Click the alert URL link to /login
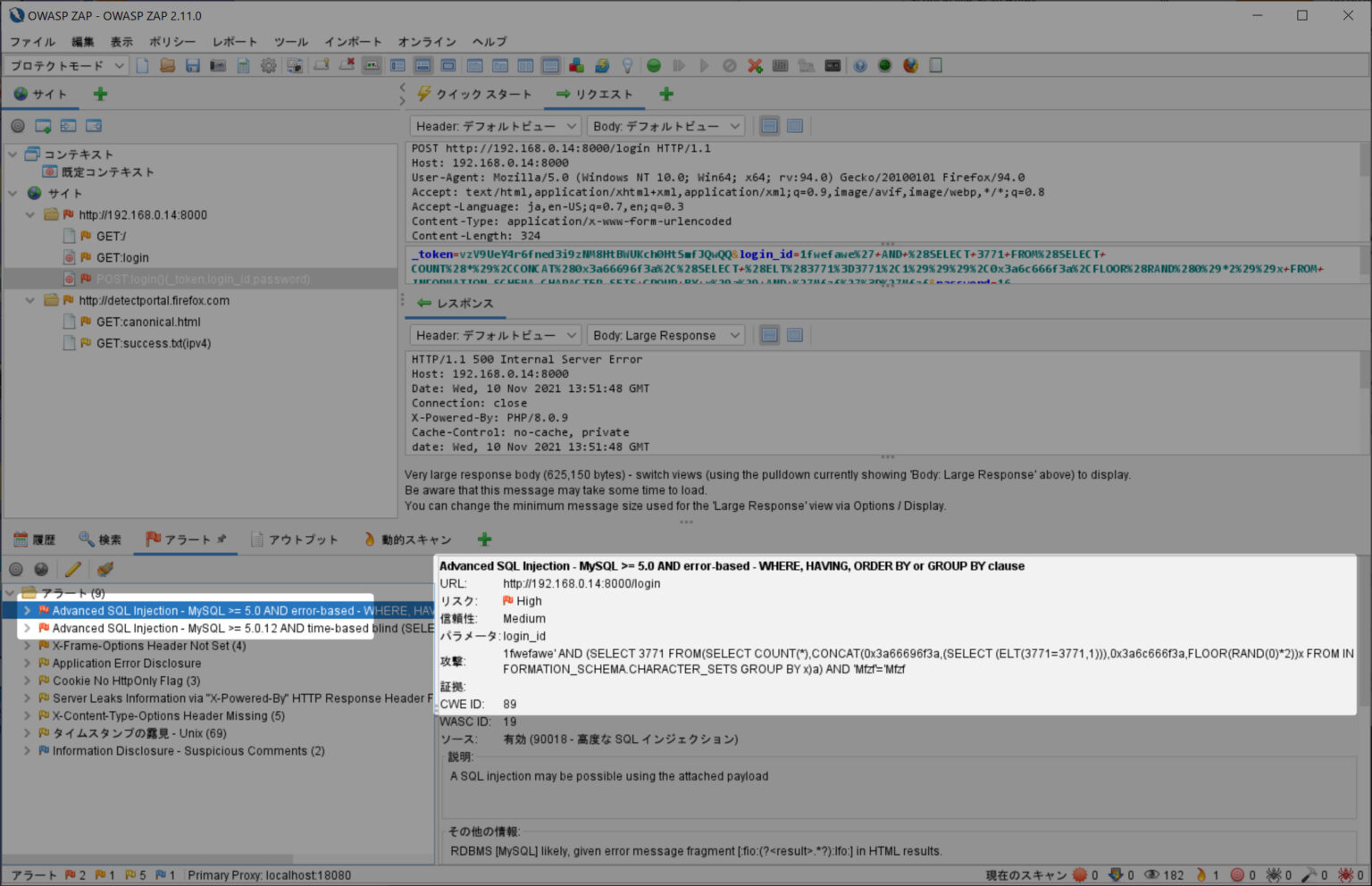1372x886 pixels. (x=581, y=582)
